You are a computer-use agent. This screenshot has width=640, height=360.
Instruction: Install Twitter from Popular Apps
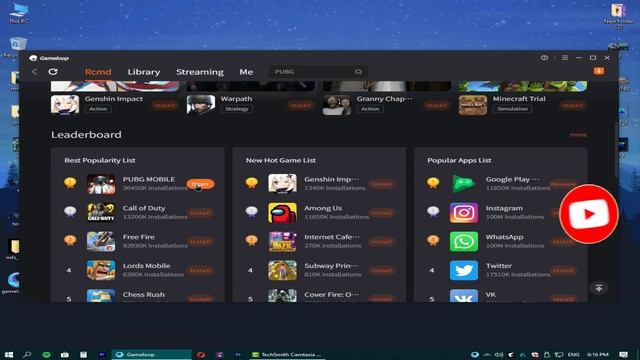tap(563, 270)
